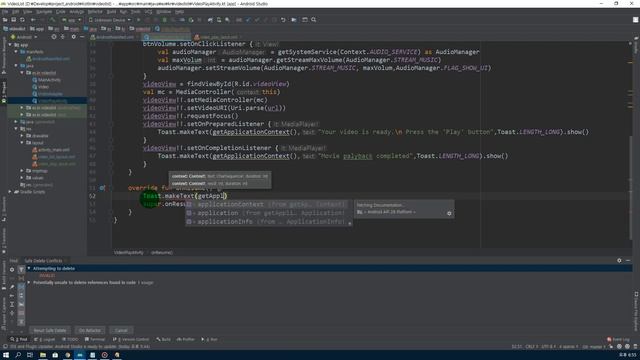Image resolution: width=640 pixels, height=360 pixels.
Task: Collapse the java folder in tree
Action: [x=16, y=66]
